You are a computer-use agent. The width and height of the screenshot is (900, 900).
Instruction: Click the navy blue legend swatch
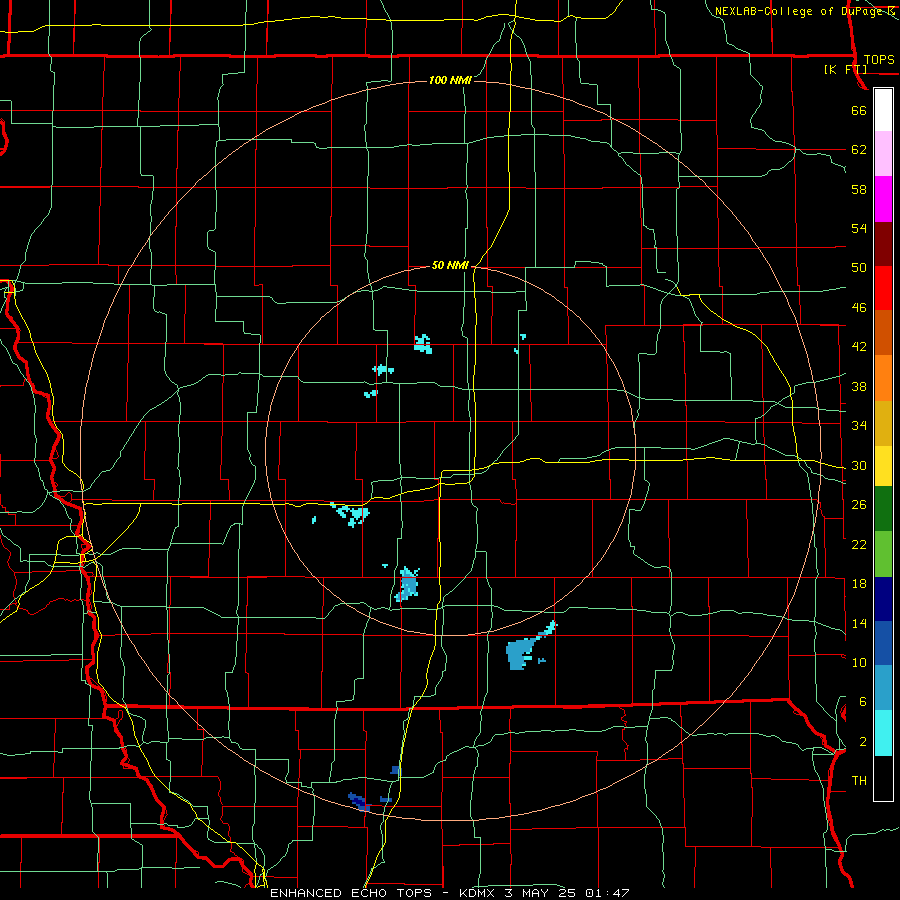883,599
